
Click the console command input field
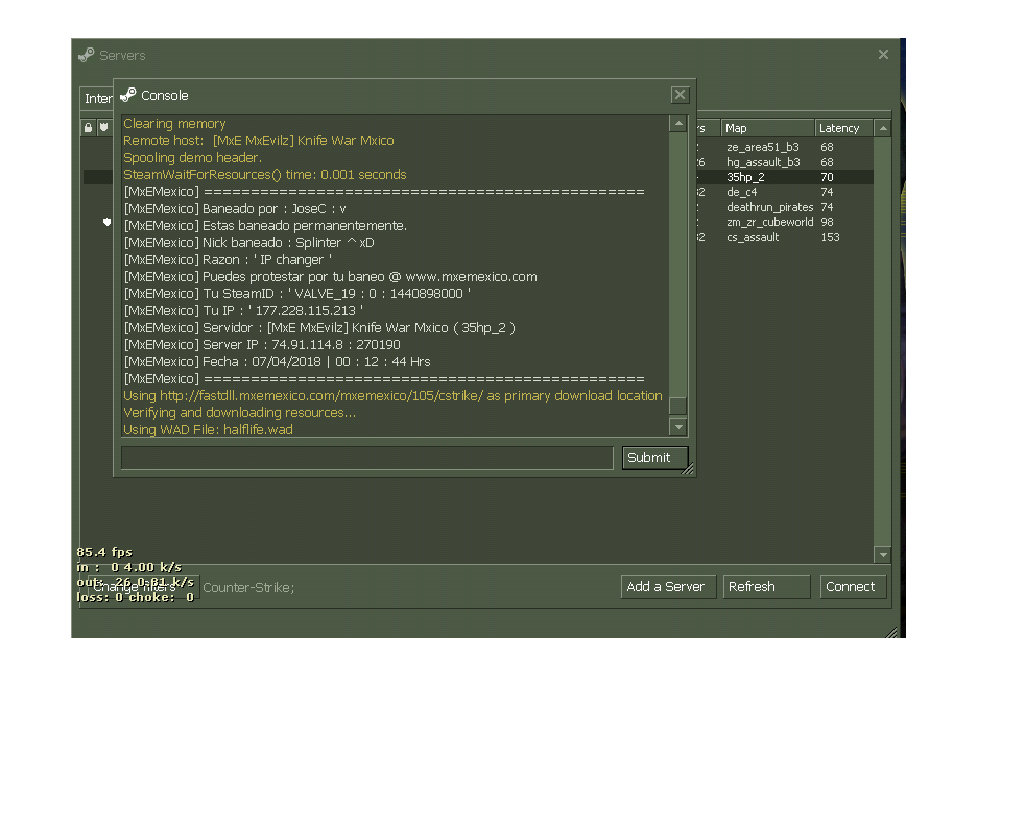tap(367, 457)
